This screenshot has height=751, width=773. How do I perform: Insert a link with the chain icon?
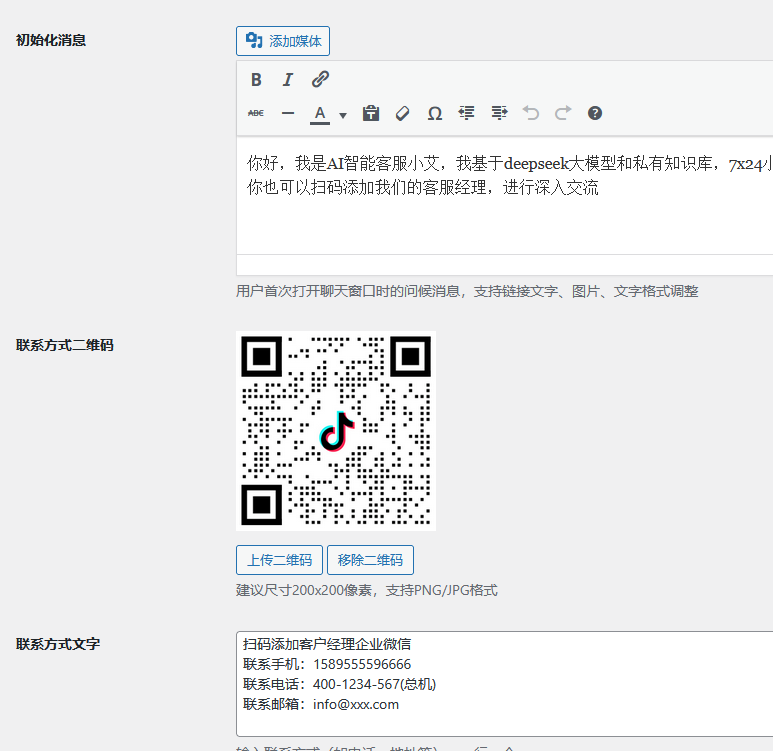point(320,79)
